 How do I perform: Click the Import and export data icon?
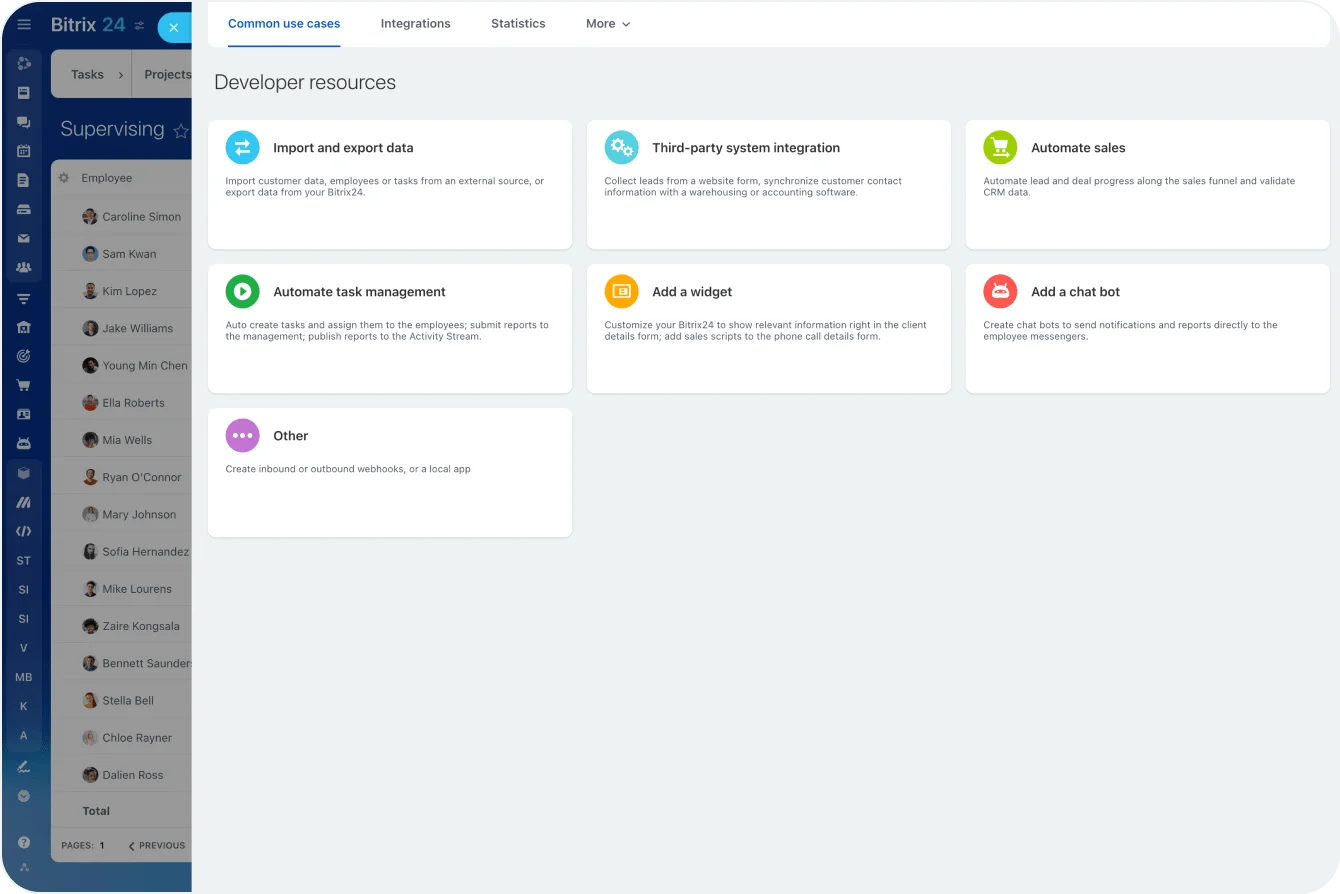tap(242, 148)
